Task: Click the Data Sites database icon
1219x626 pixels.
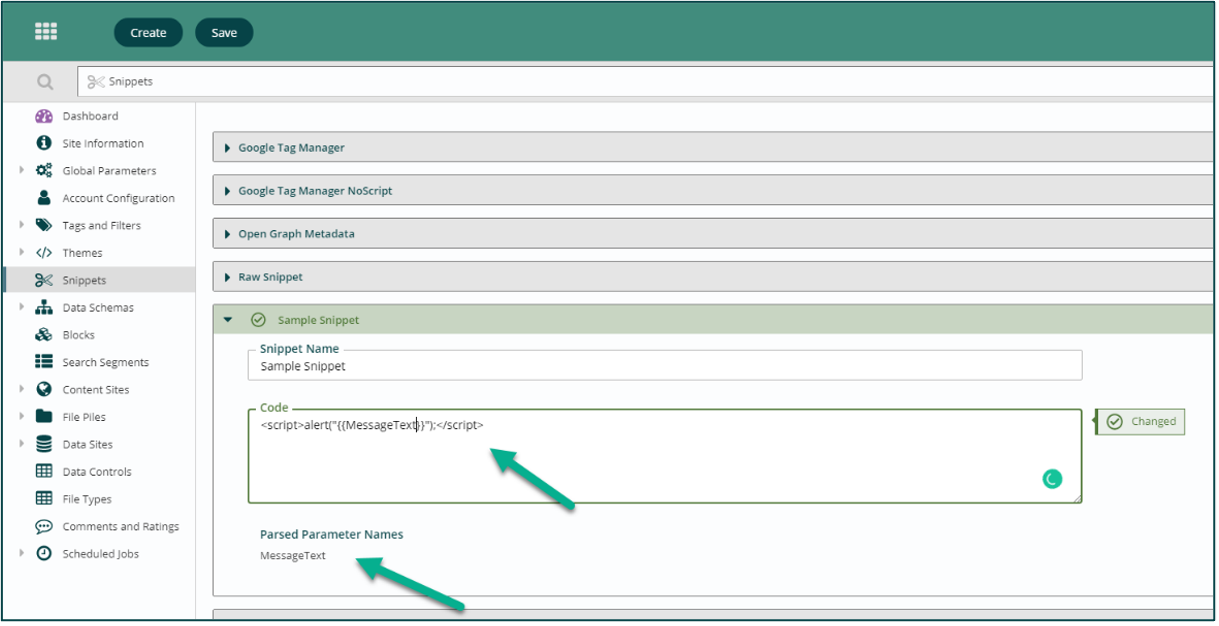Action: 44,444
